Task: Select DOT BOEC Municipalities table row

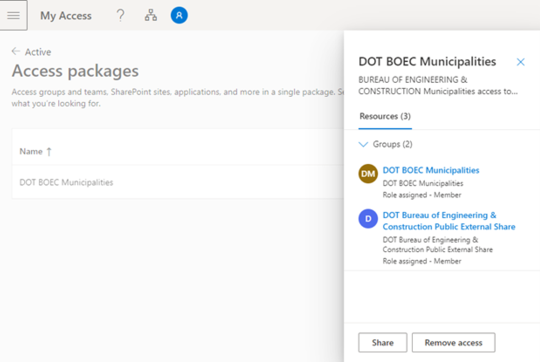Action: tap(178, 182)
